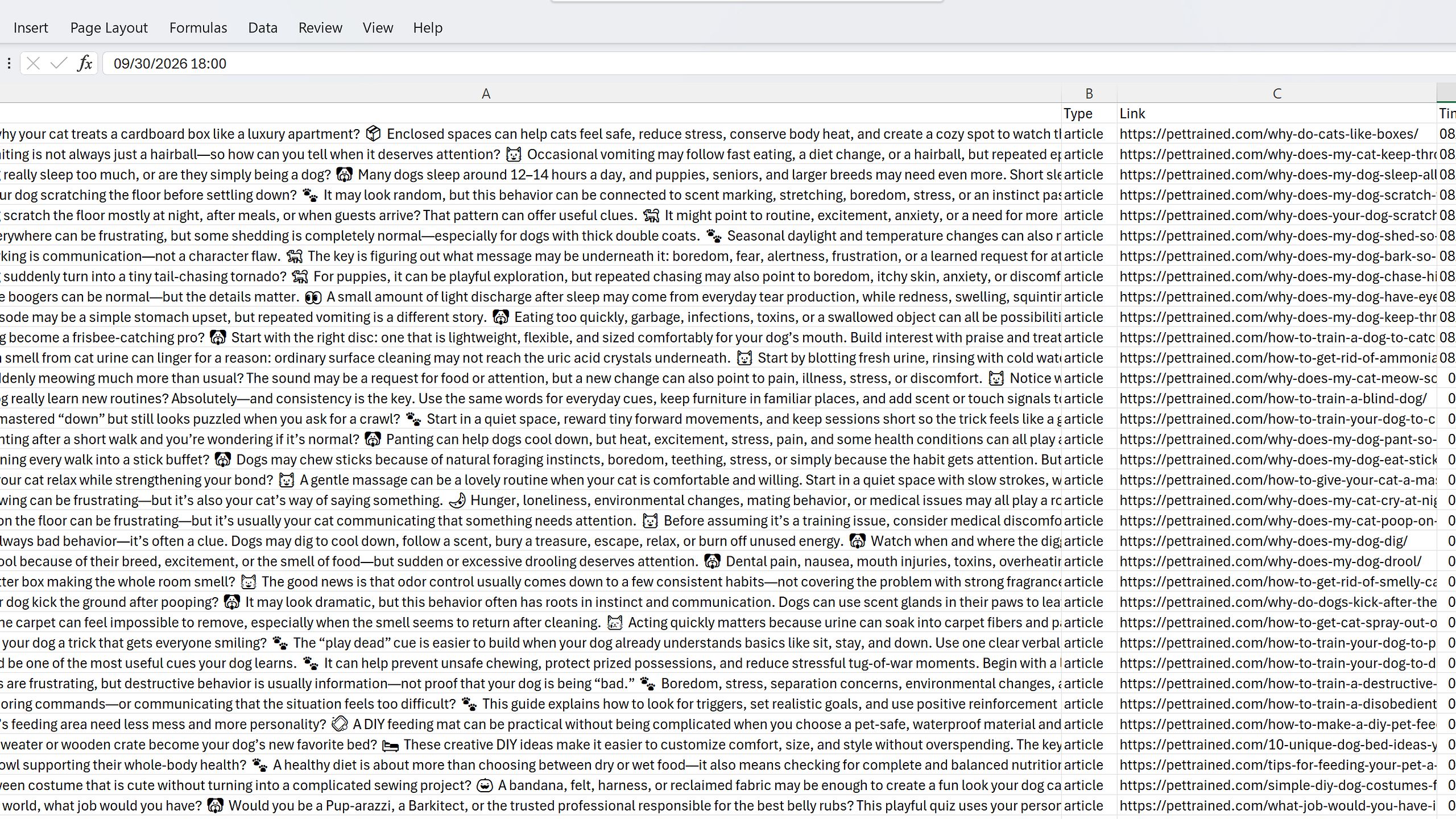Select column A header
1456x819 pixels.
(x=486, y=93)
